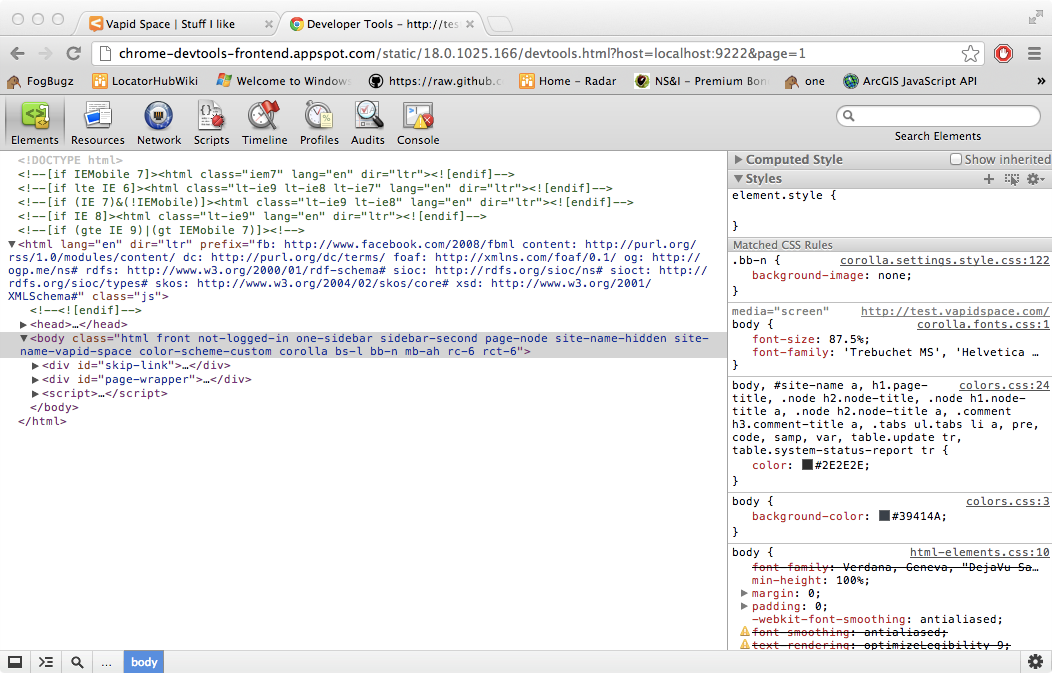Open colors.css:3 source link

point(1008,502)
